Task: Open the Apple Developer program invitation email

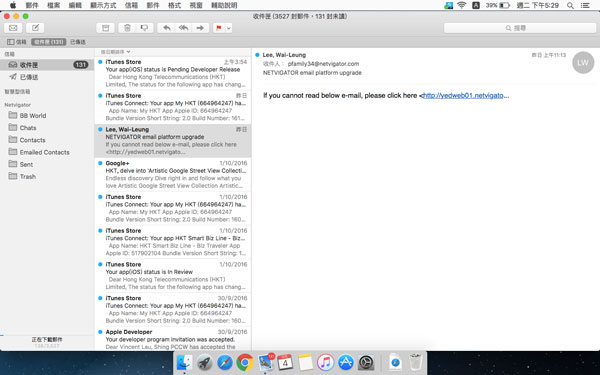Action: [173, 340]
